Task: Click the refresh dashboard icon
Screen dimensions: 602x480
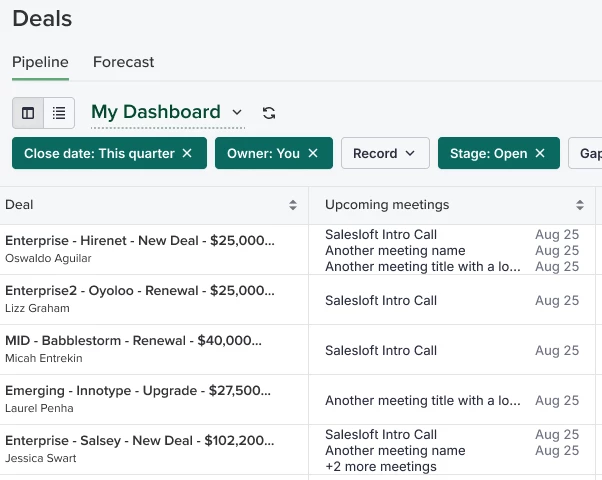Action: coord(269,113)
